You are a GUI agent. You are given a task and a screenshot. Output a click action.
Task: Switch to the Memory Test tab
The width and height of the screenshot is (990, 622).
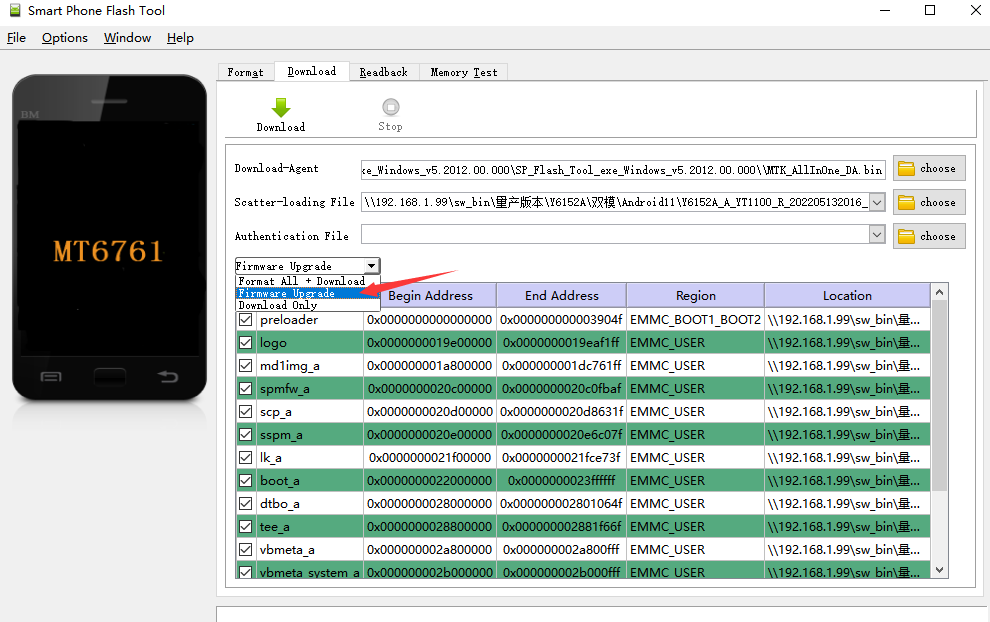coord(464,72)
